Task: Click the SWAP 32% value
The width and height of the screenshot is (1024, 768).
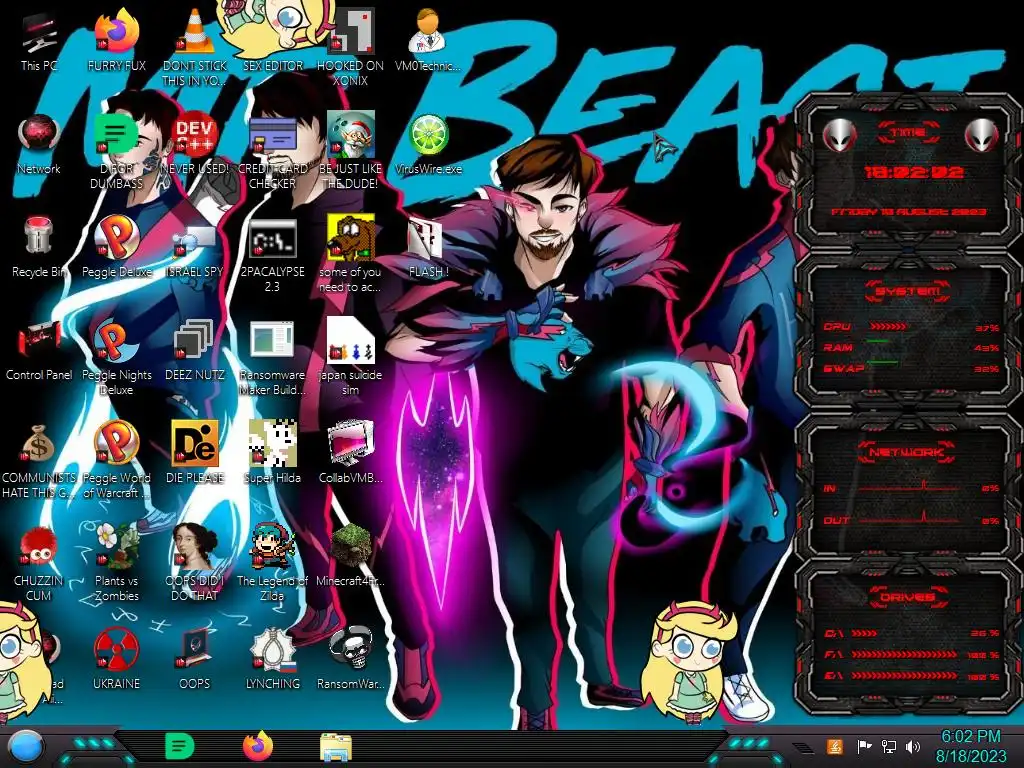Action: [x=986, y=369]
